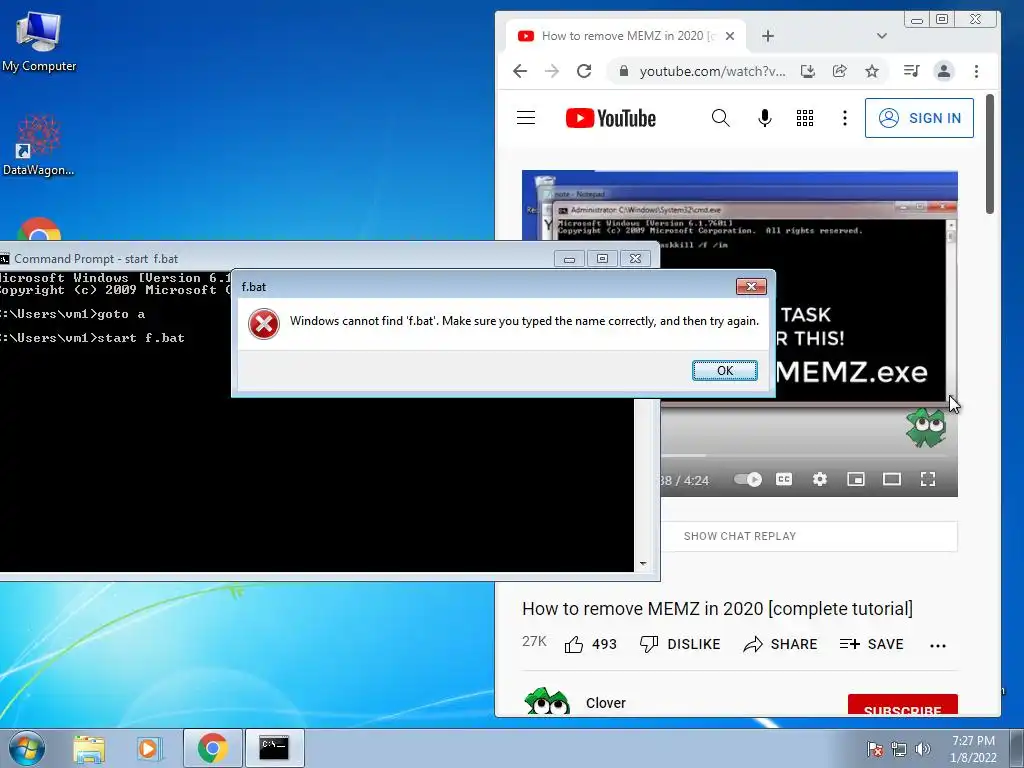Open YouTube settings three-dot menu
The width and height of the screenshot is (1024, 768).
[844, 118]
